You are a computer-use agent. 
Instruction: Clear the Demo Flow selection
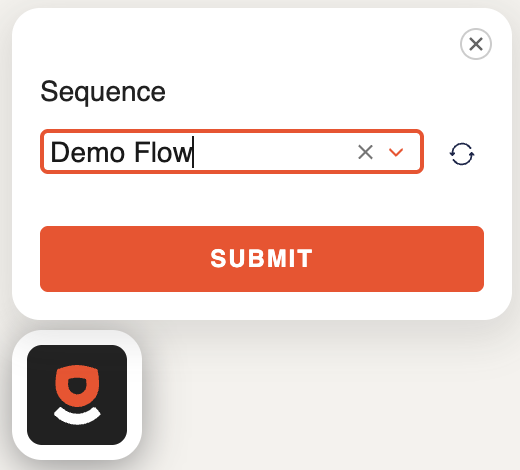(x=365, y=152)
